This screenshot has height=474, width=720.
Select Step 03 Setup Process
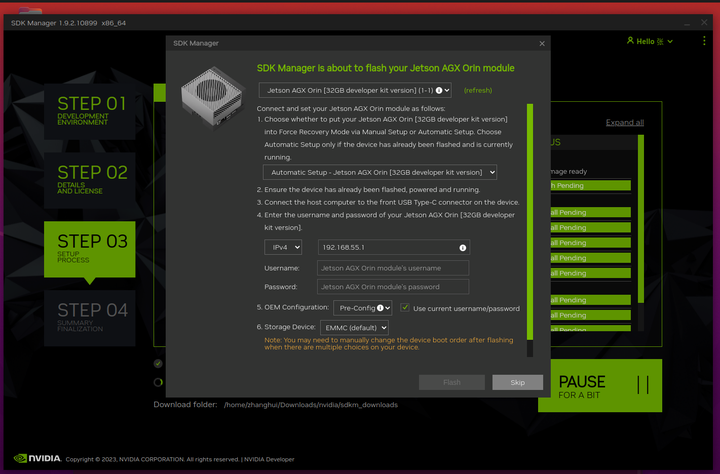click(90, 249)
